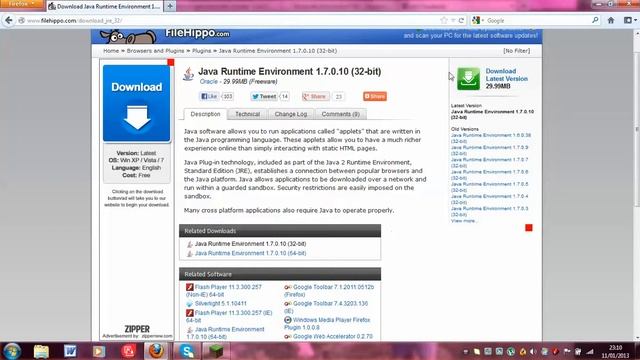Open old version Java Runtime 1.7.0.9 link
Viewport: 640px width, 360px height.
[x=489, y=150]
